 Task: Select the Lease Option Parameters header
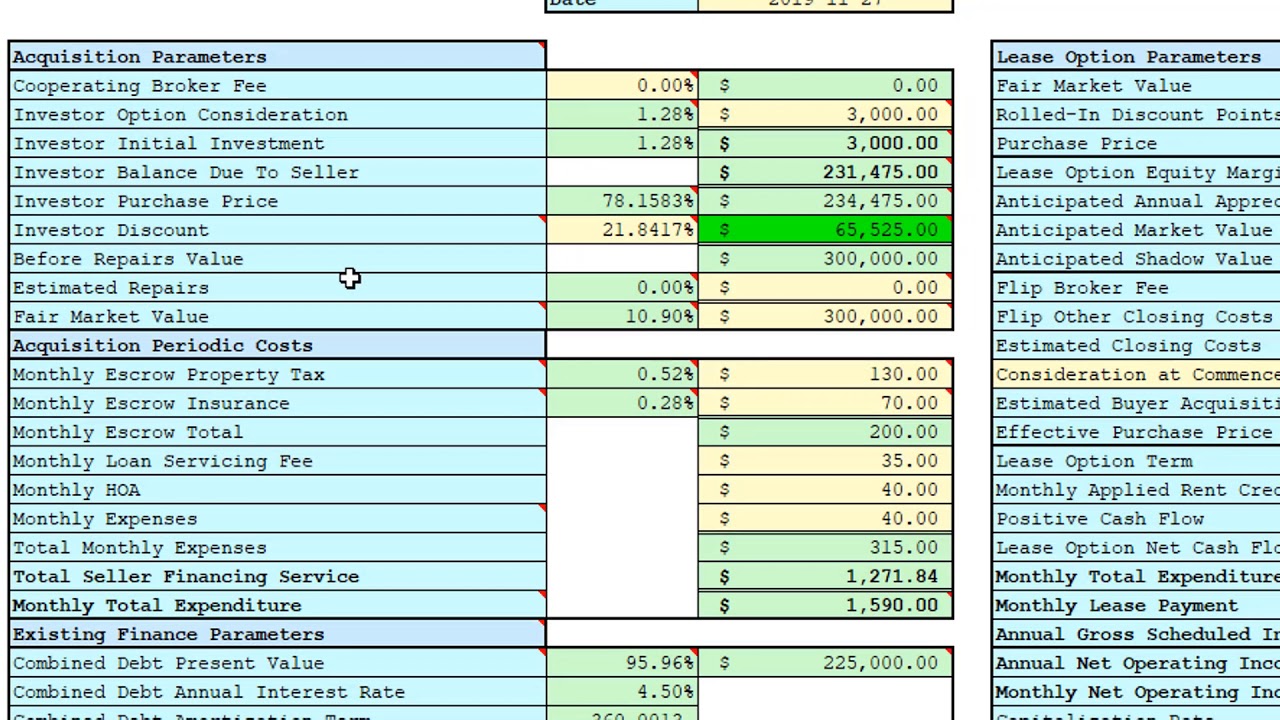pyautogui.click(x=1136, y=57)
